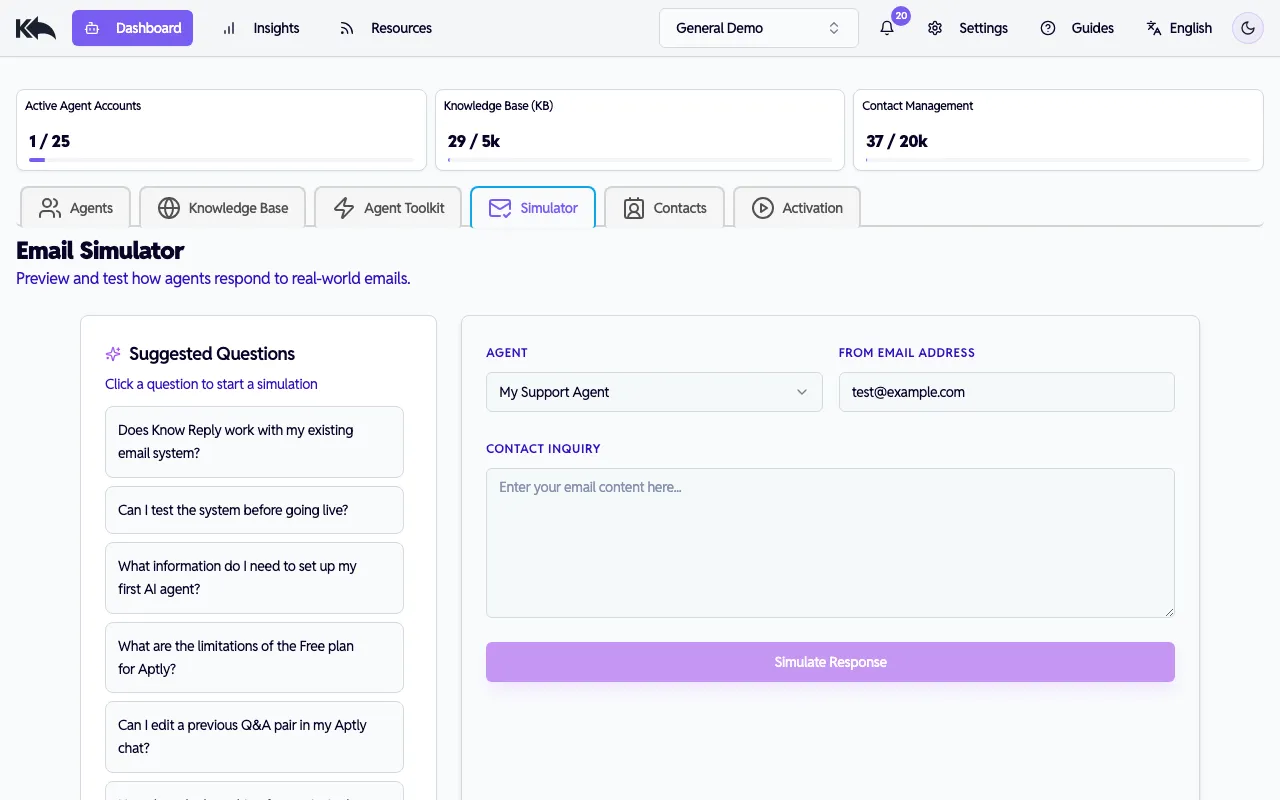Open the Activation play tab
Screen dimensions: 1280x800
point(796,208)
